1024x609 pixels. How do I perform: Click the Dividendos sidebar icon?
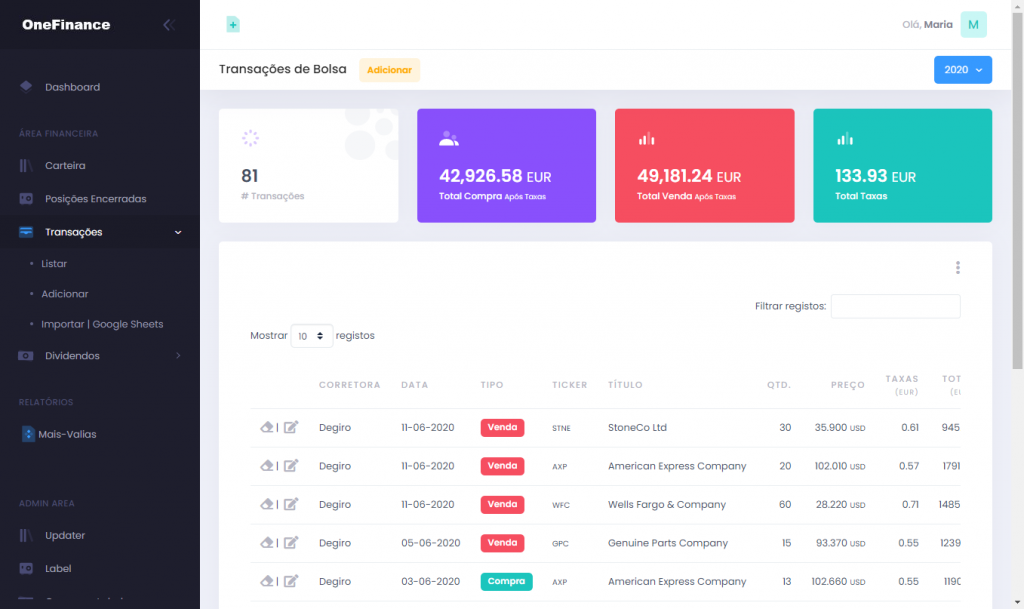[26, 356]
